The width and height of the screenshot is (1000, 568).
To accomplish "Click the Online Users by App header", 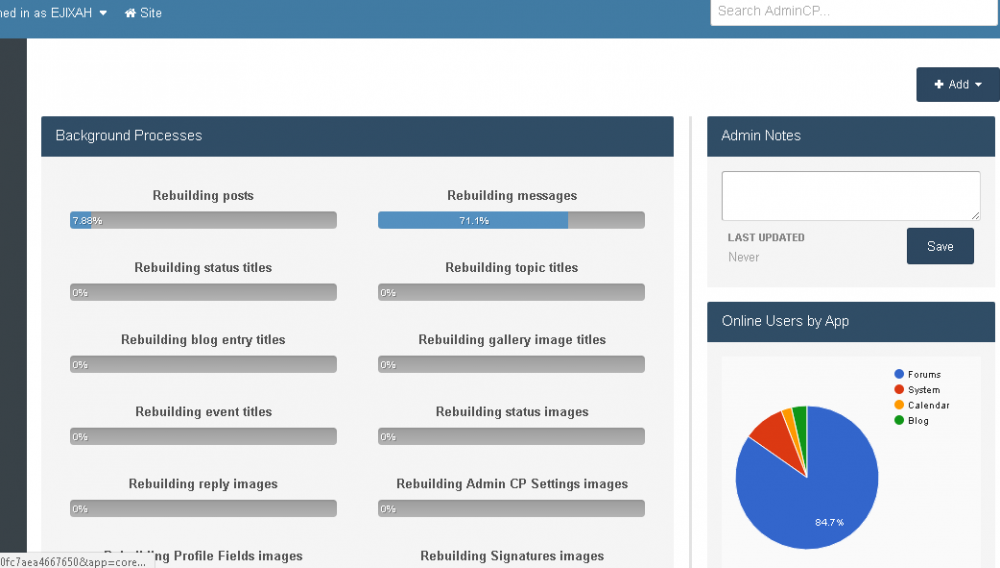I will click(x=850, y=321).
